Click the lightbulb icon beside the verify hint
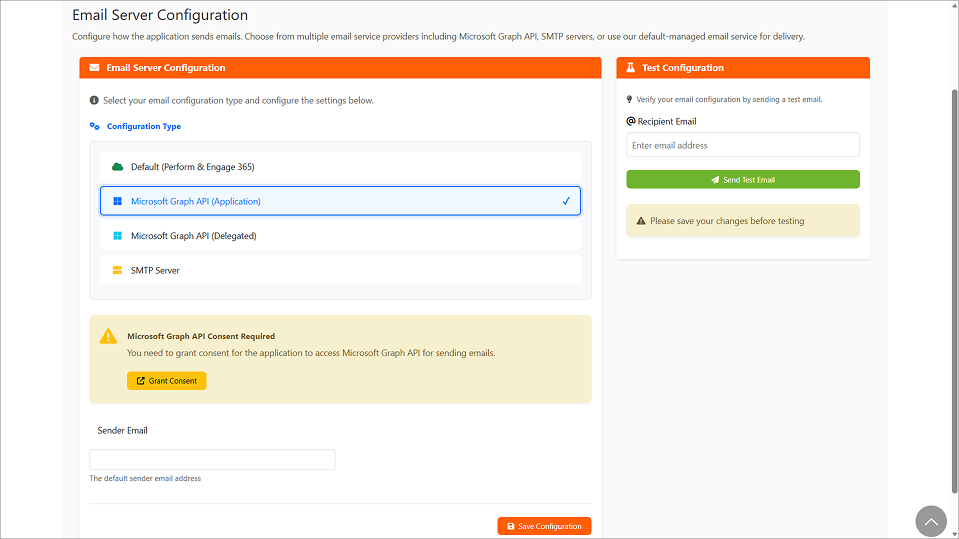 click(629, 99)
